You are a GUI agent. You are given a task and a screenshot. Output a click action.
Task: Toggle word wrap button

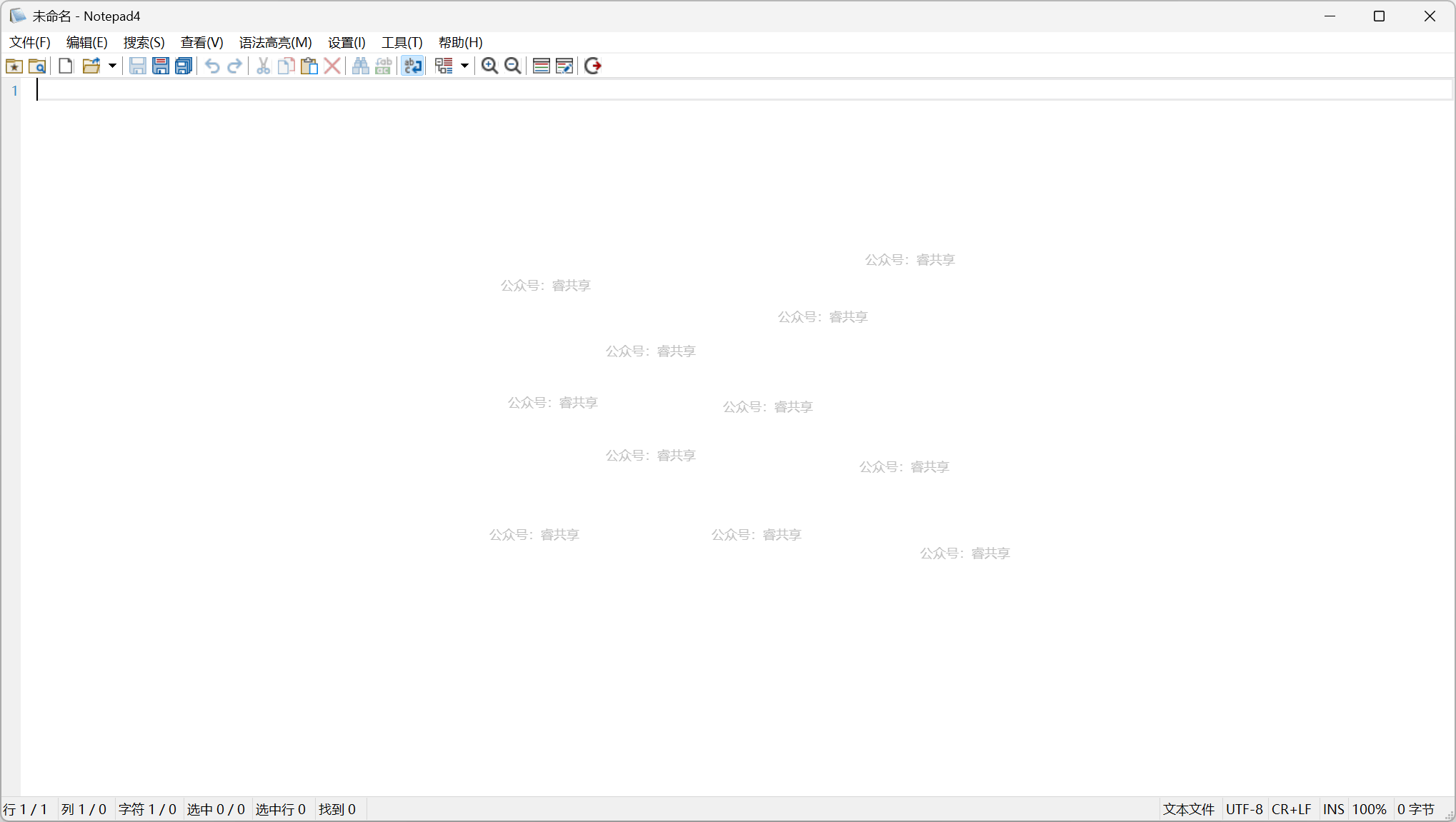pos(412,66)
